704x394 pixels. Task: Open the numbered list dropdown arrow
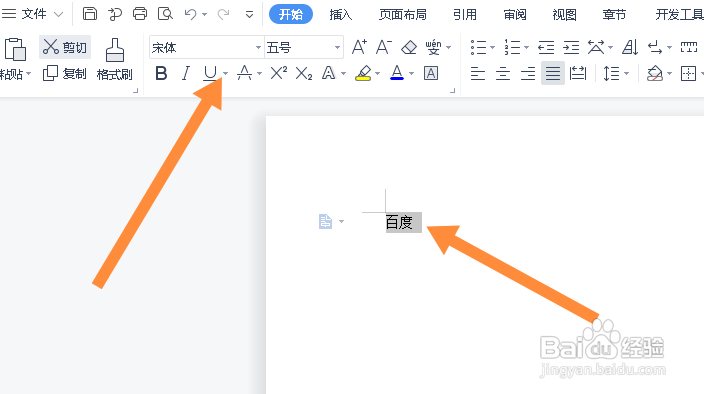pos(527,47)
